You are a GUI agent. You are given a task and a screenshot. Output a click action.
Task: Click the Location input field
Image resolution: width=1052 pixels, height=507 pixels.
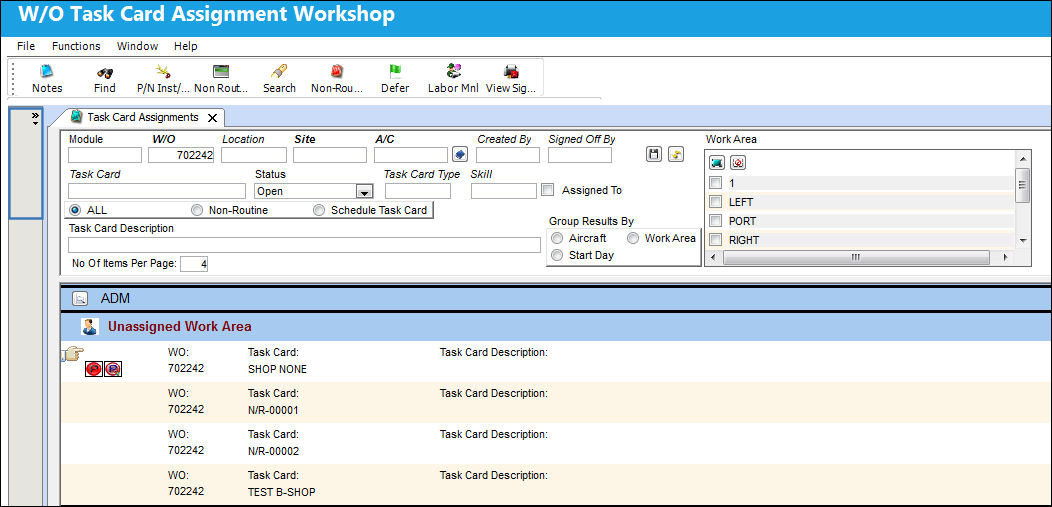254,155
